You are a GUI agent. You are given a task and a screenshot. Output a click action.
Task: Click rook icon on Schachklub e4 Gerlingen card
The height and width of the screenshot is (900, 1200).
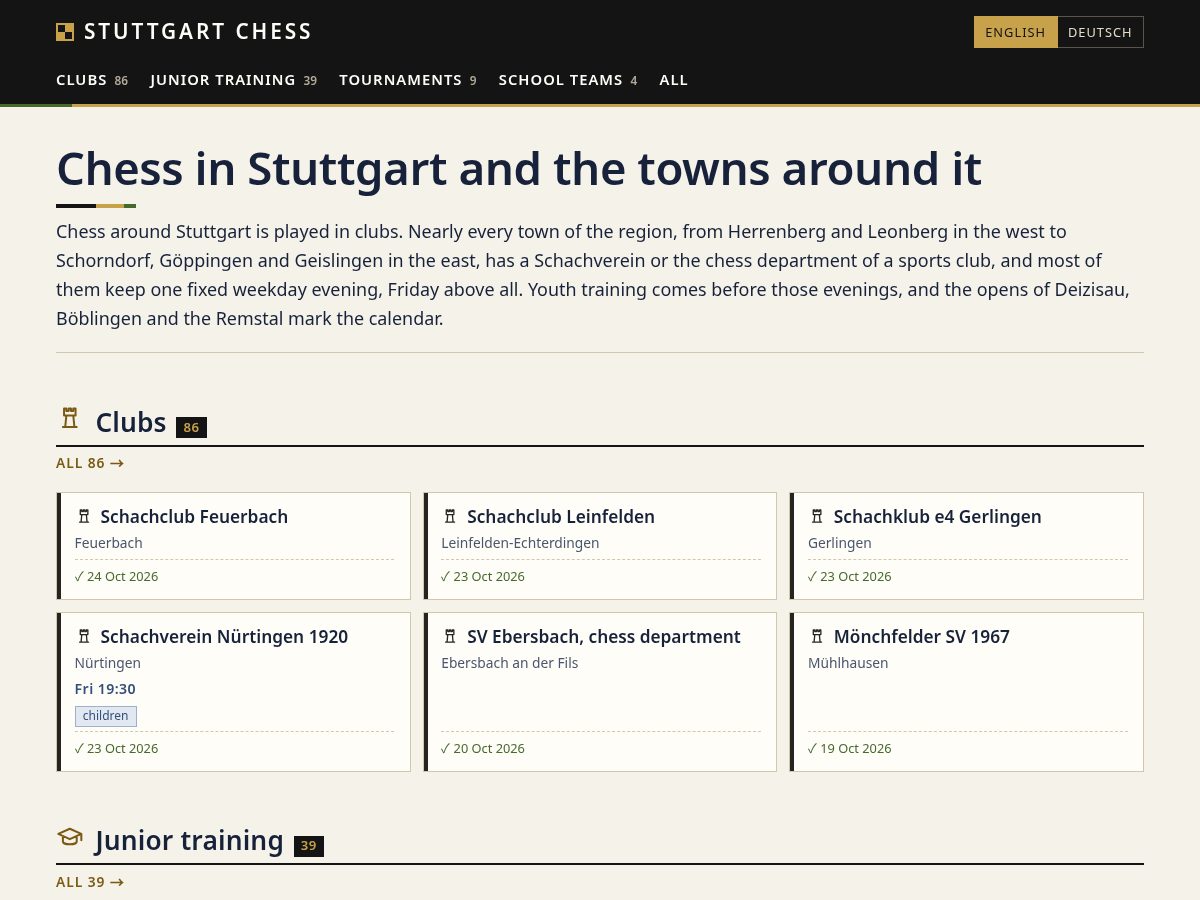click(x=817, y=517)
